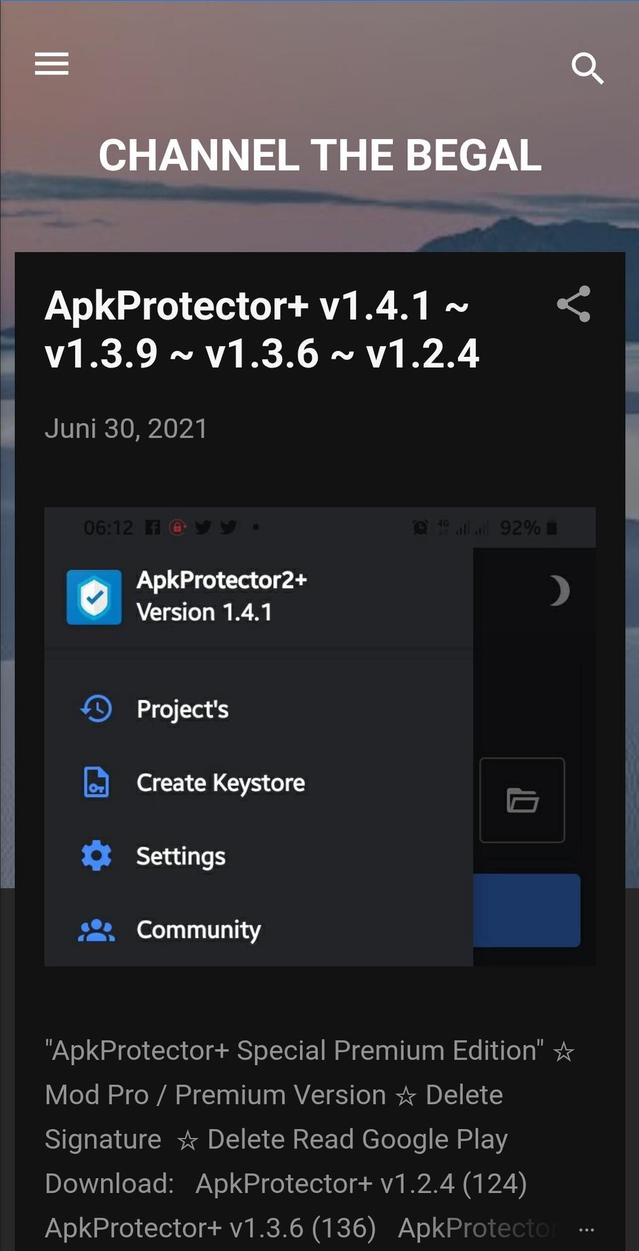Click the Create Keystore document icon
The image size is (639, 1251).
pyautogui.click(x=97, y=782)
